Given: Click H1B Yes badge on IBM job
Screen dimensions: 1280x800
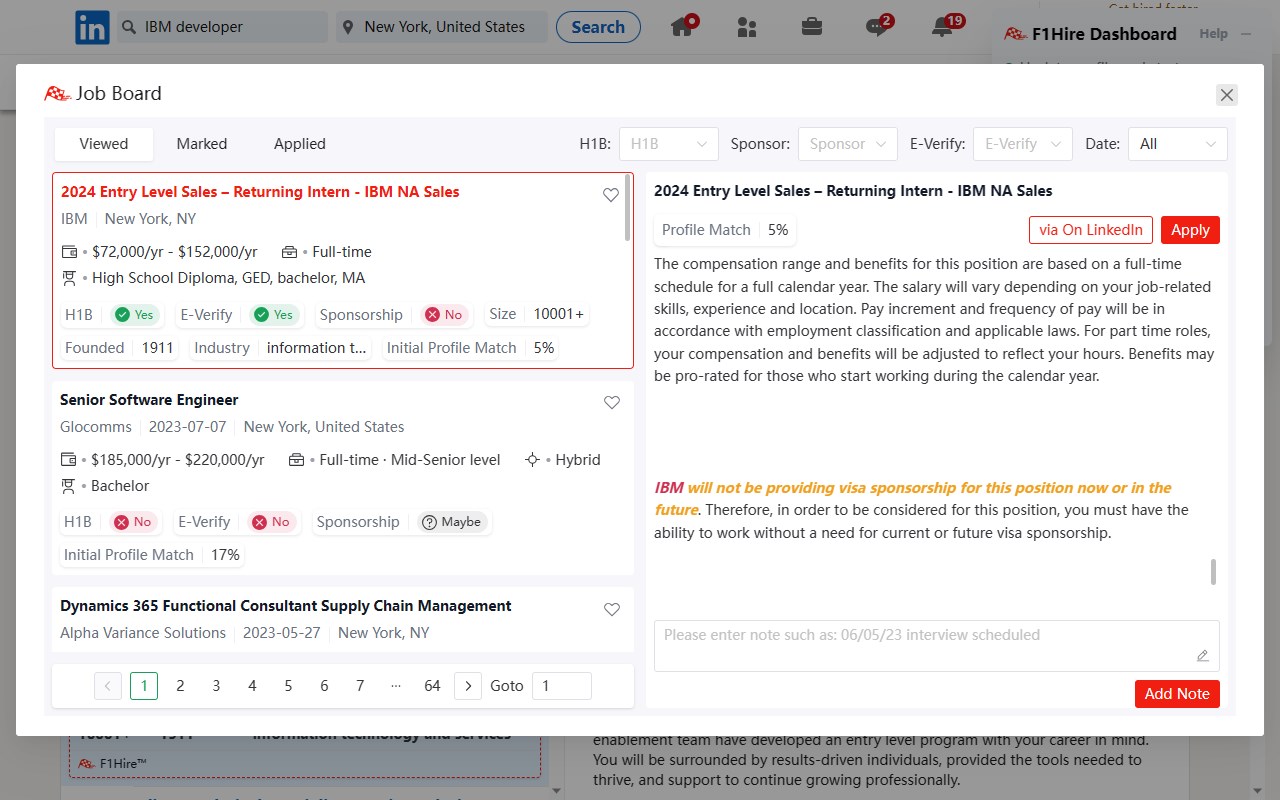Looking at the screenshot, I should click(x=134, y=315).
